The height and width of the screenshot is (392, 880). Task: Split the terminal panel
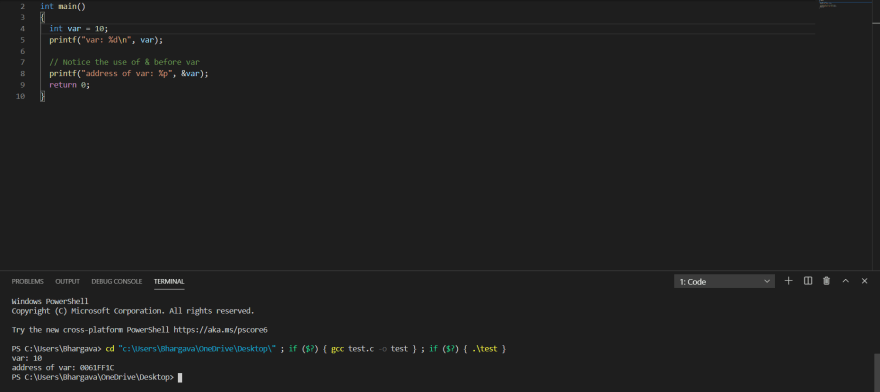808,281
